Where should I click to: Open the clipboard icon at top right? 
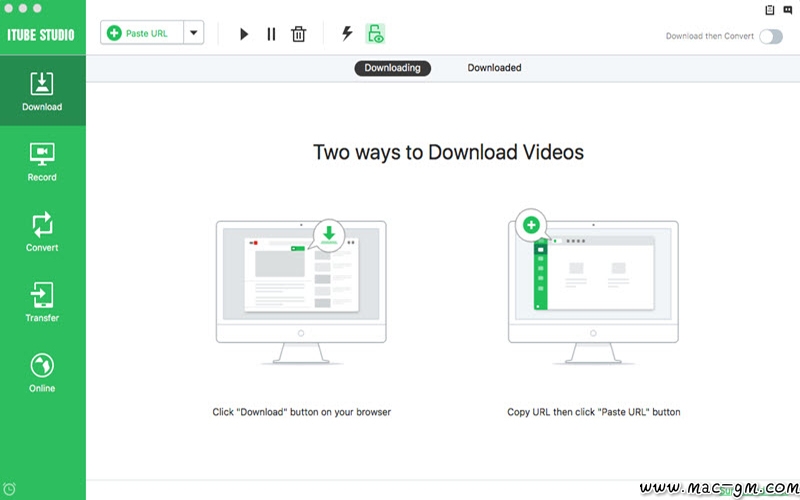(x=770, y=10)
